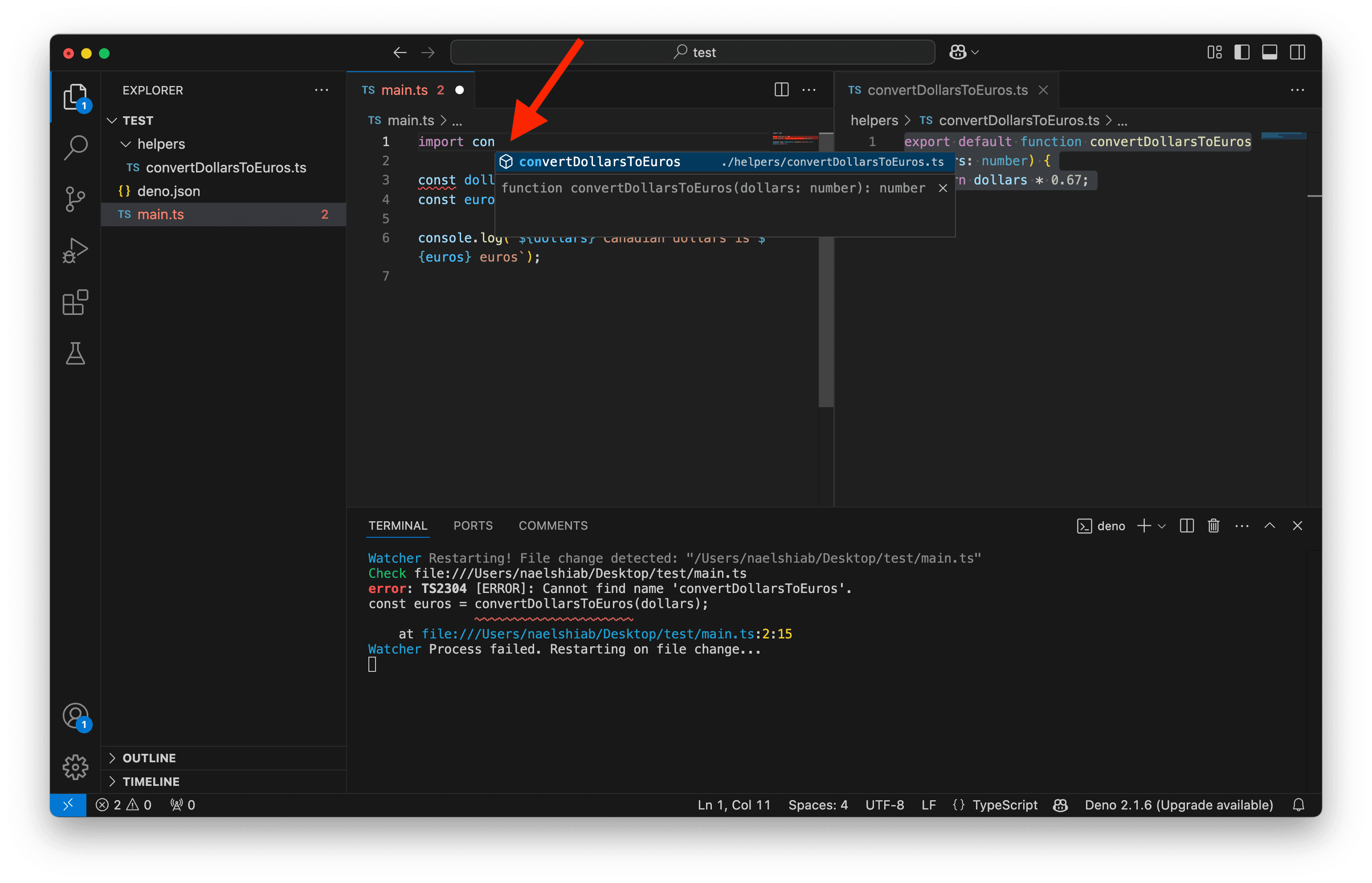Open more actions for the right editor group

pos(1298,90)
